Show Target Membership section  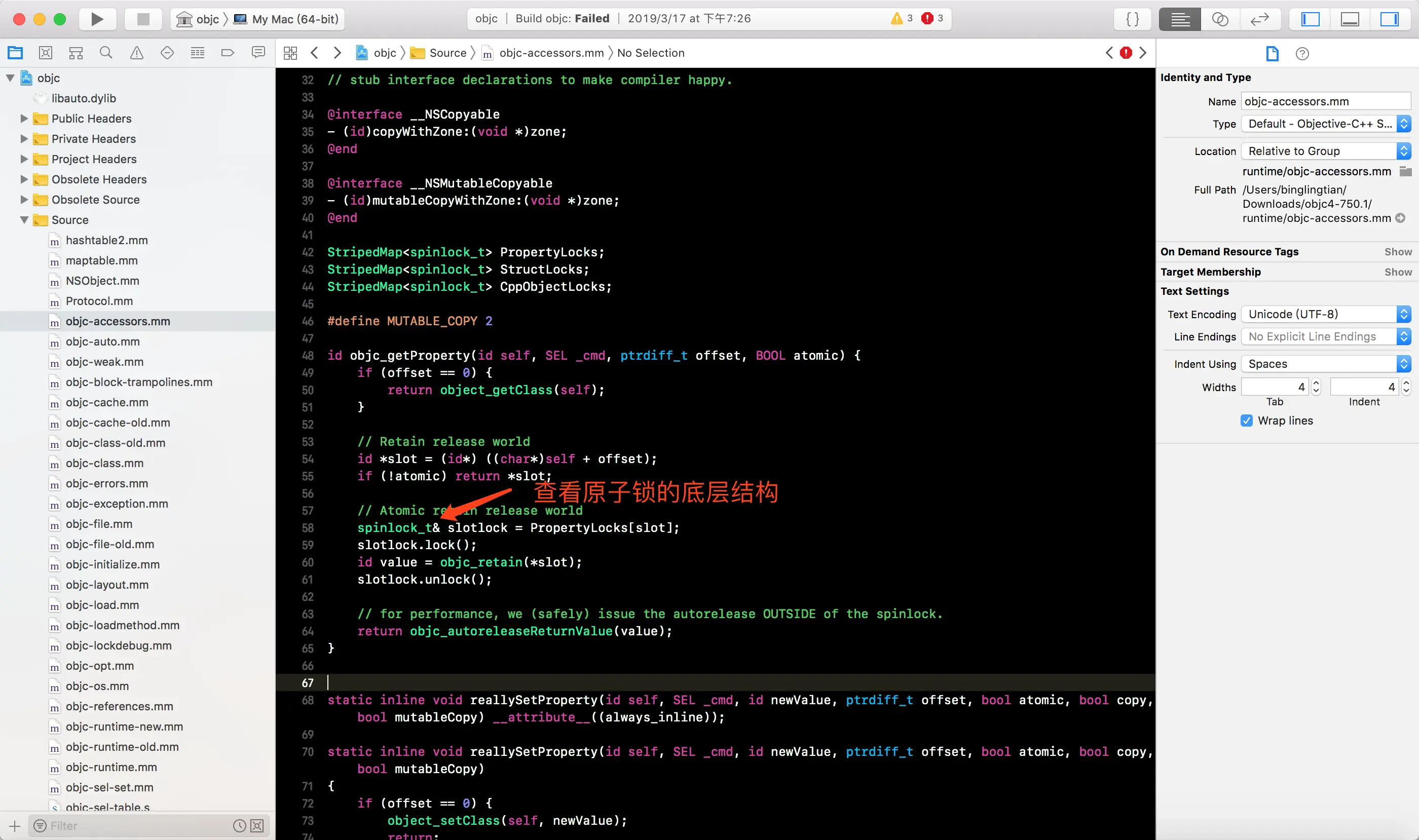pyautogui.click(x=1398, y=272)
